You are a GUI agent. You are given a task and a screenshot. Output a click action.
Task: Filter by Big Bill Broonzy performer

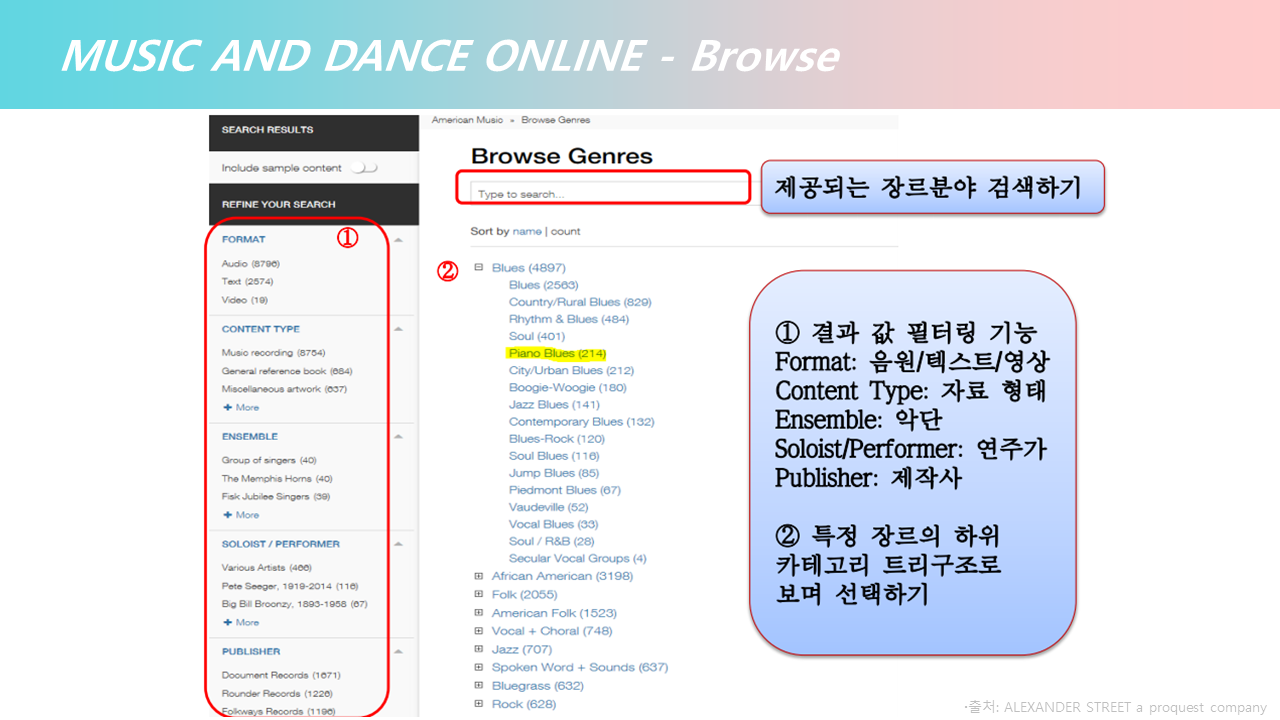(x=295, y=604)
